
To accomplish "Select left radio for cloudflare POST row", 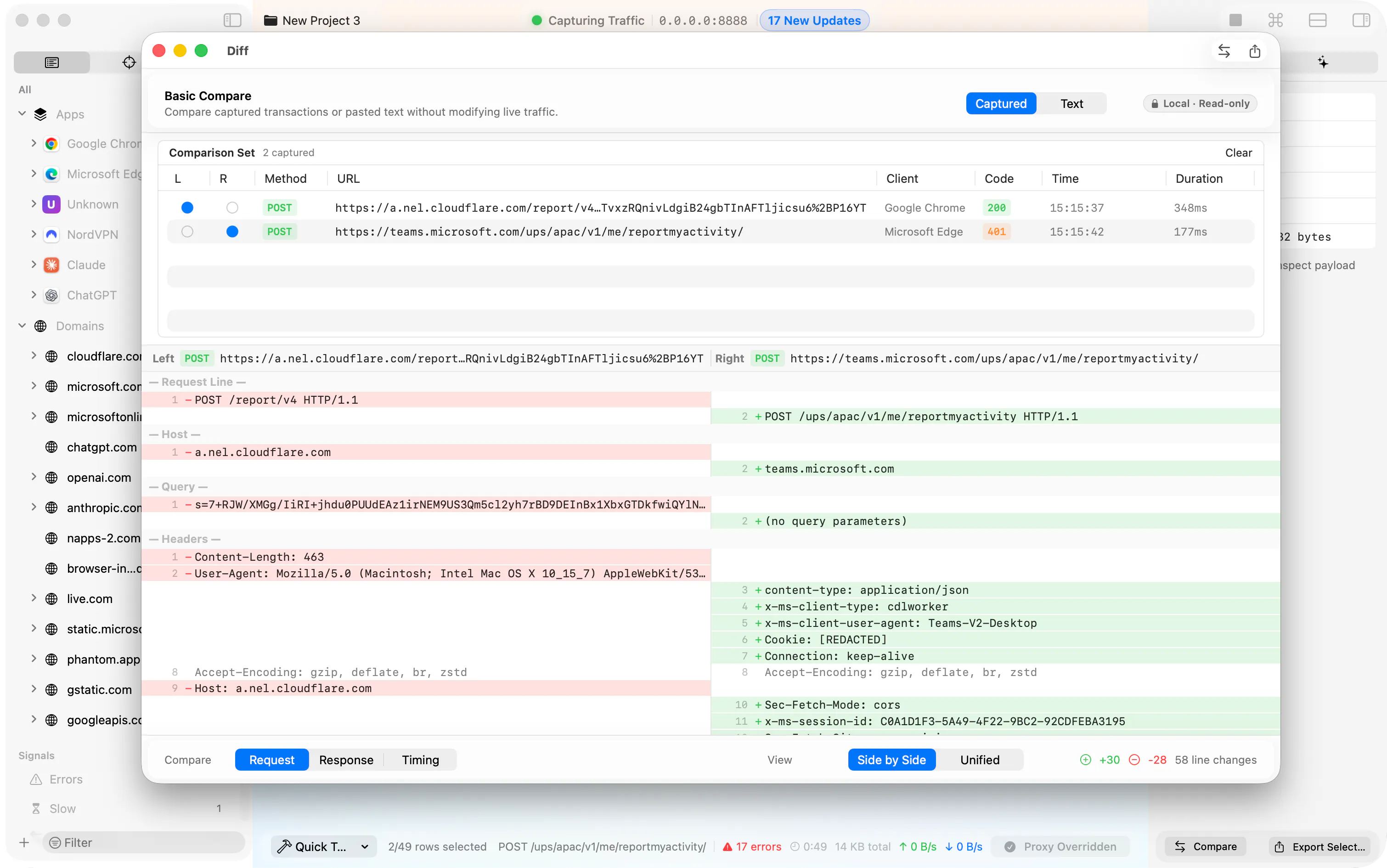I will coord(187,207).
